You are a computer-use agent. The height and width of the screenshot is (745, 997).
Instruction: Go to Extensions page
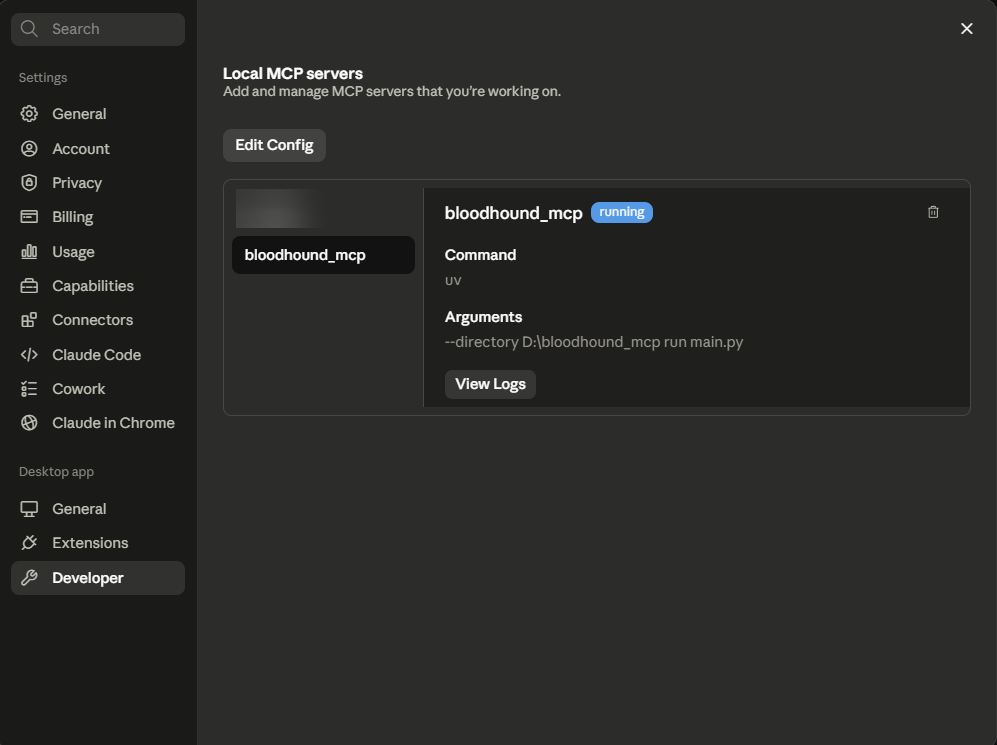click(98, 543)
